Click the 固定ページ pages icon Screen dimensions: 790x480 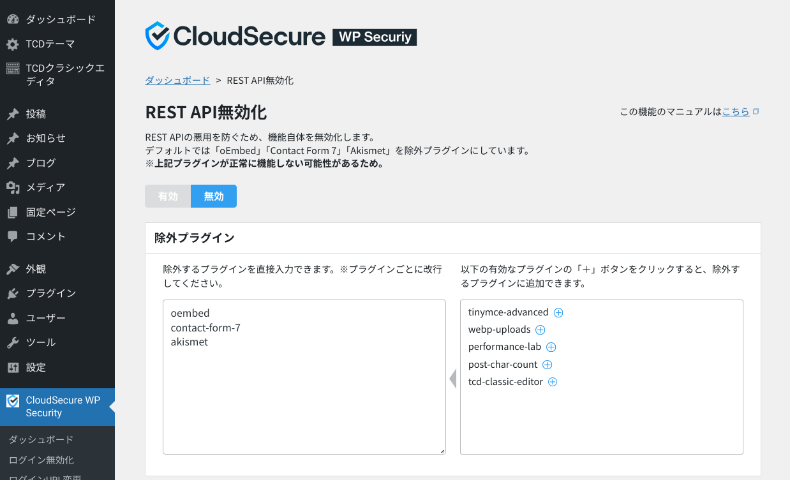point(13,212)
